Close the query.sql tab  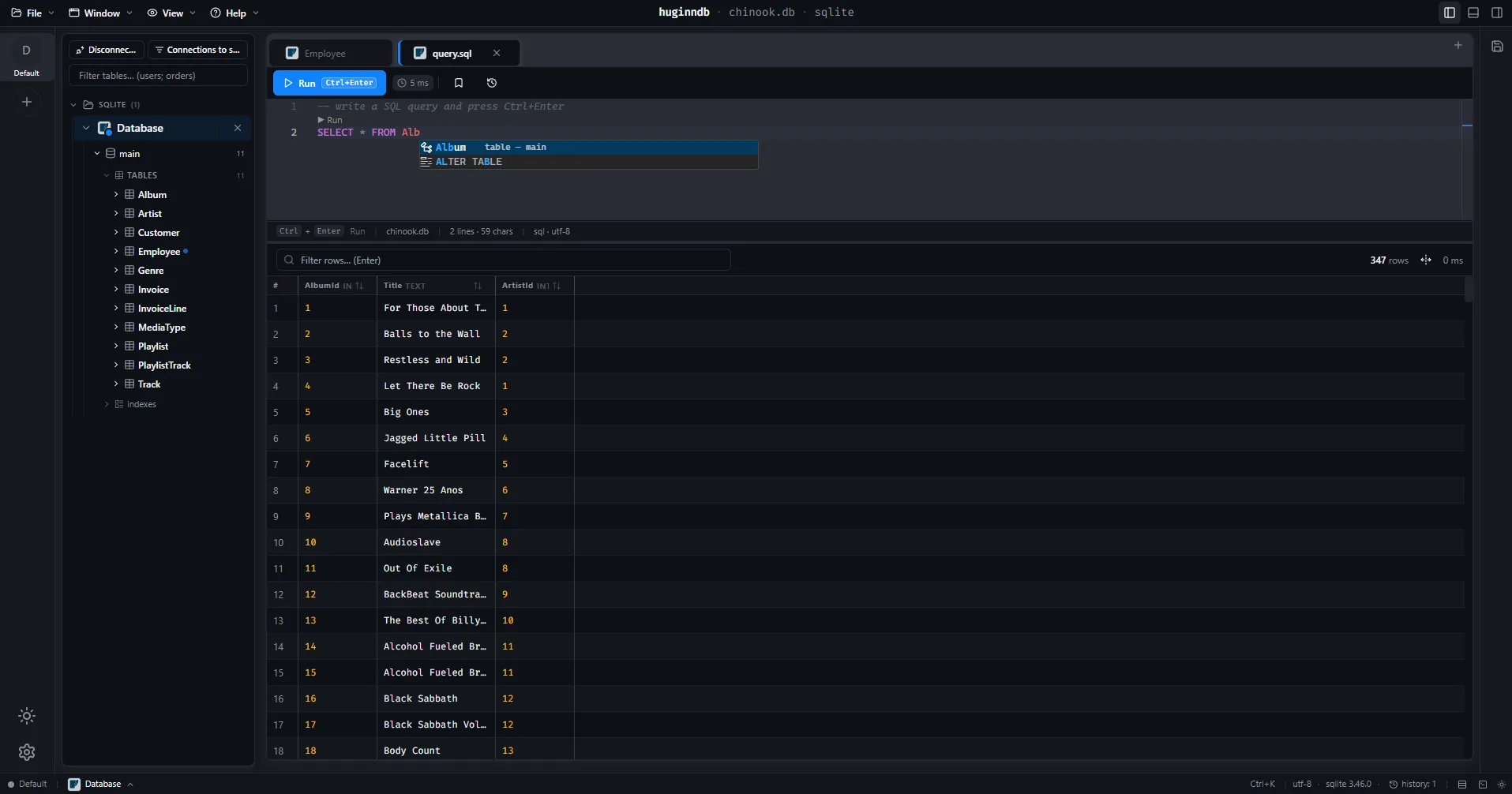[x=497, y=53]
